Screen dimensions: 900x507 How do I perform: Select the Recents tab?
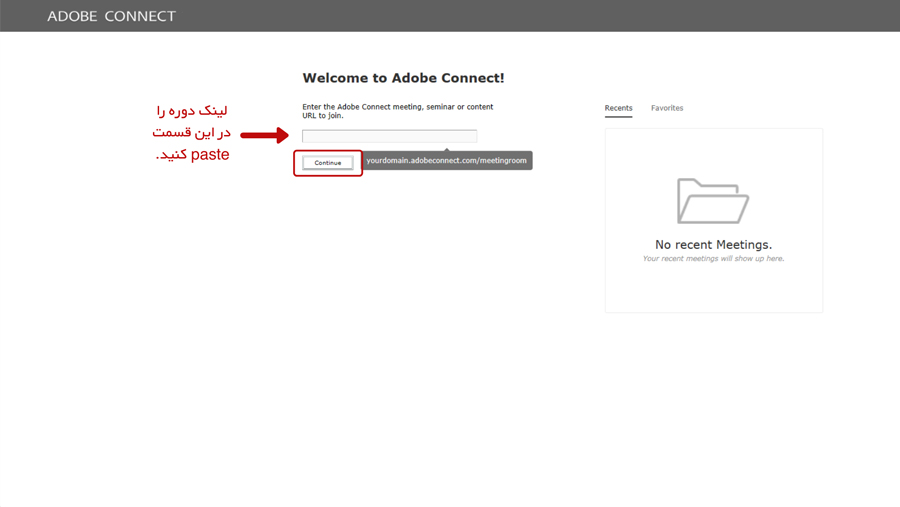coord(618,108)
